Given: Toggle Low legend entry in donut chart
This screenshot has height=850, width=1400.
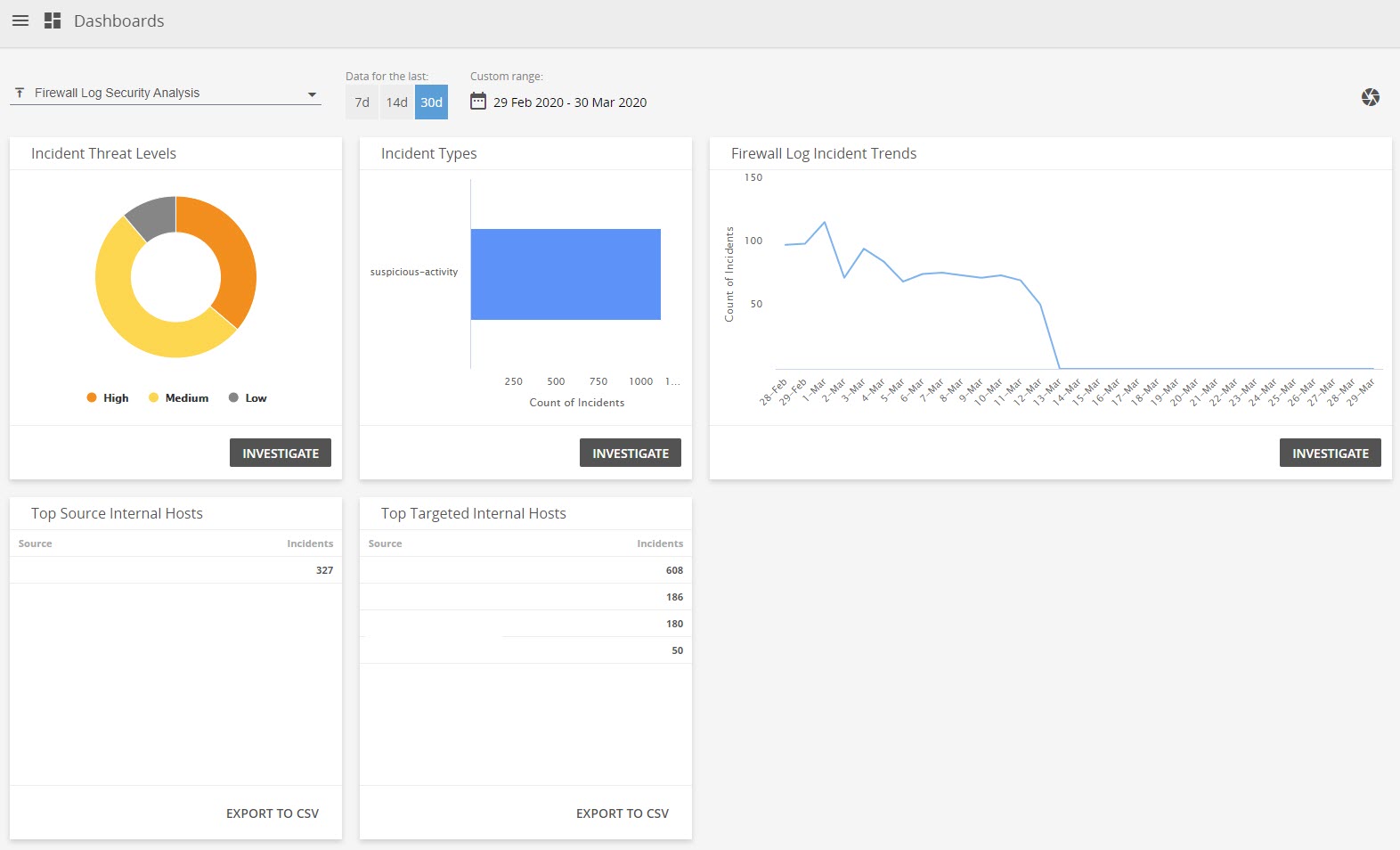Looking at the screenshot, I should tap(248, 397).
